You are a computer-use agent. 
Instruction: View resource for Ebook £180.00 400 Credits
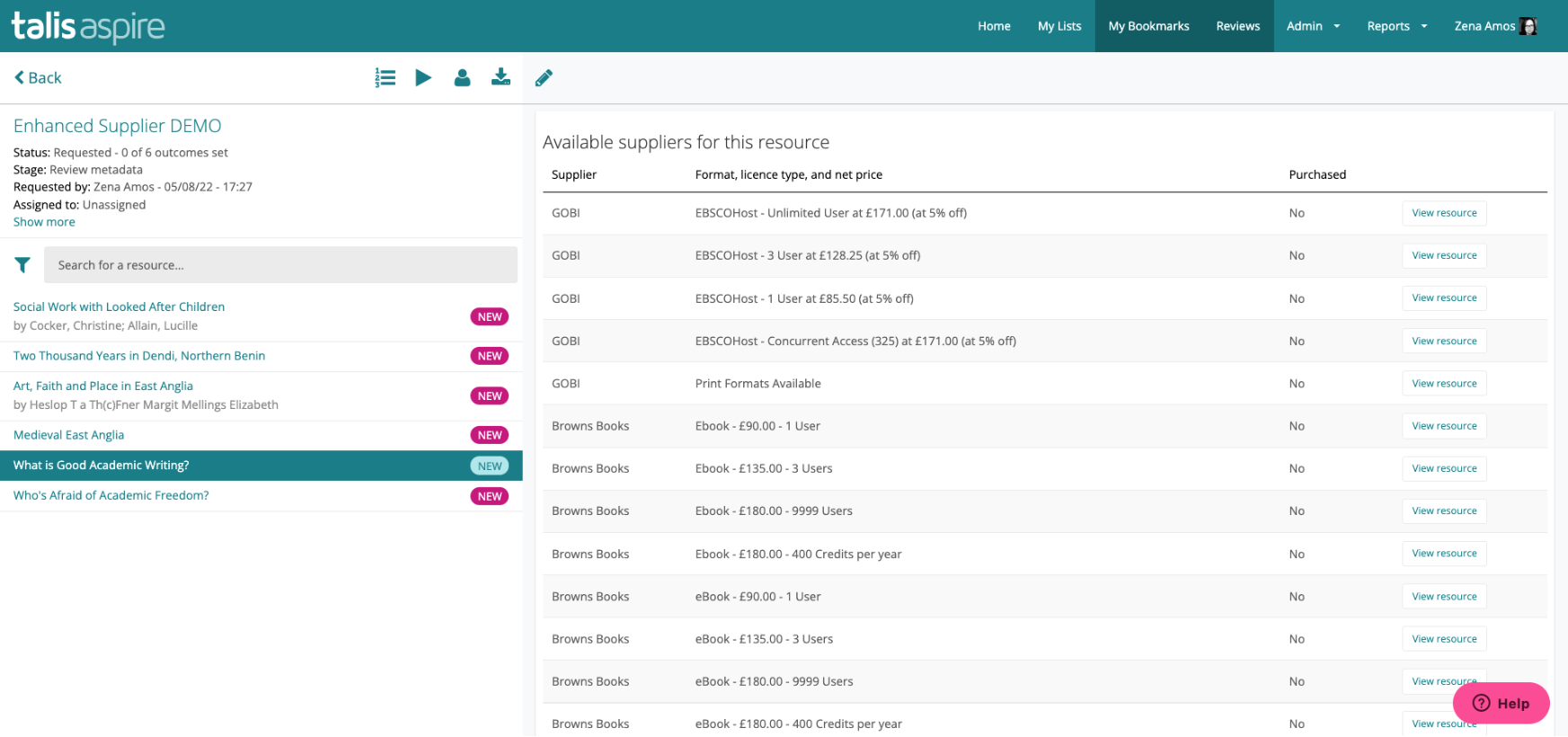point(1444,554)
